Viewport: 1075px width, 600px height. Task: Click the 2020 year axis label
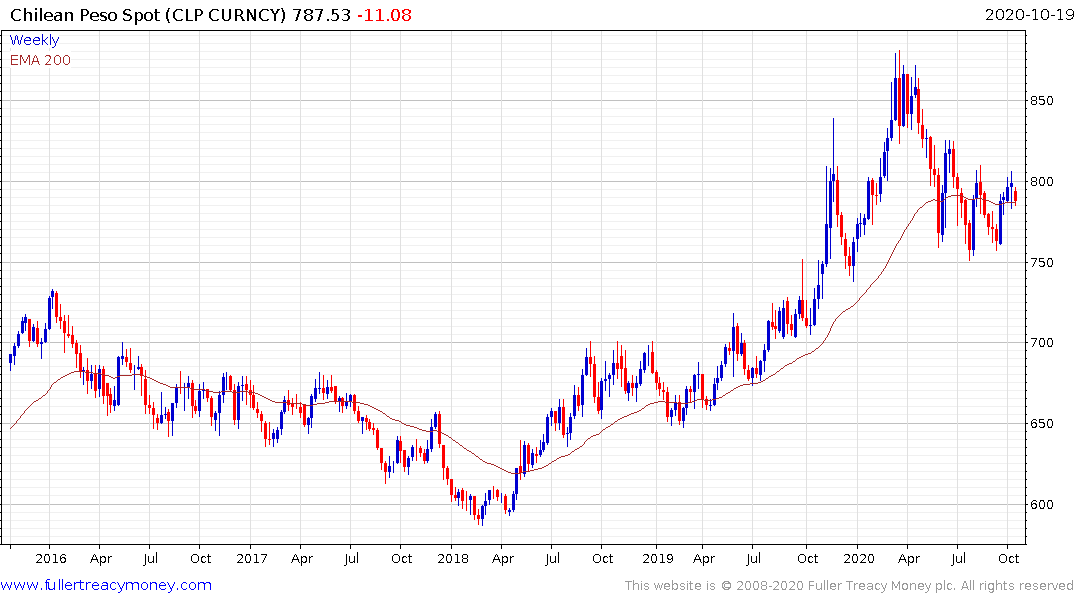(x=859, y=558)
